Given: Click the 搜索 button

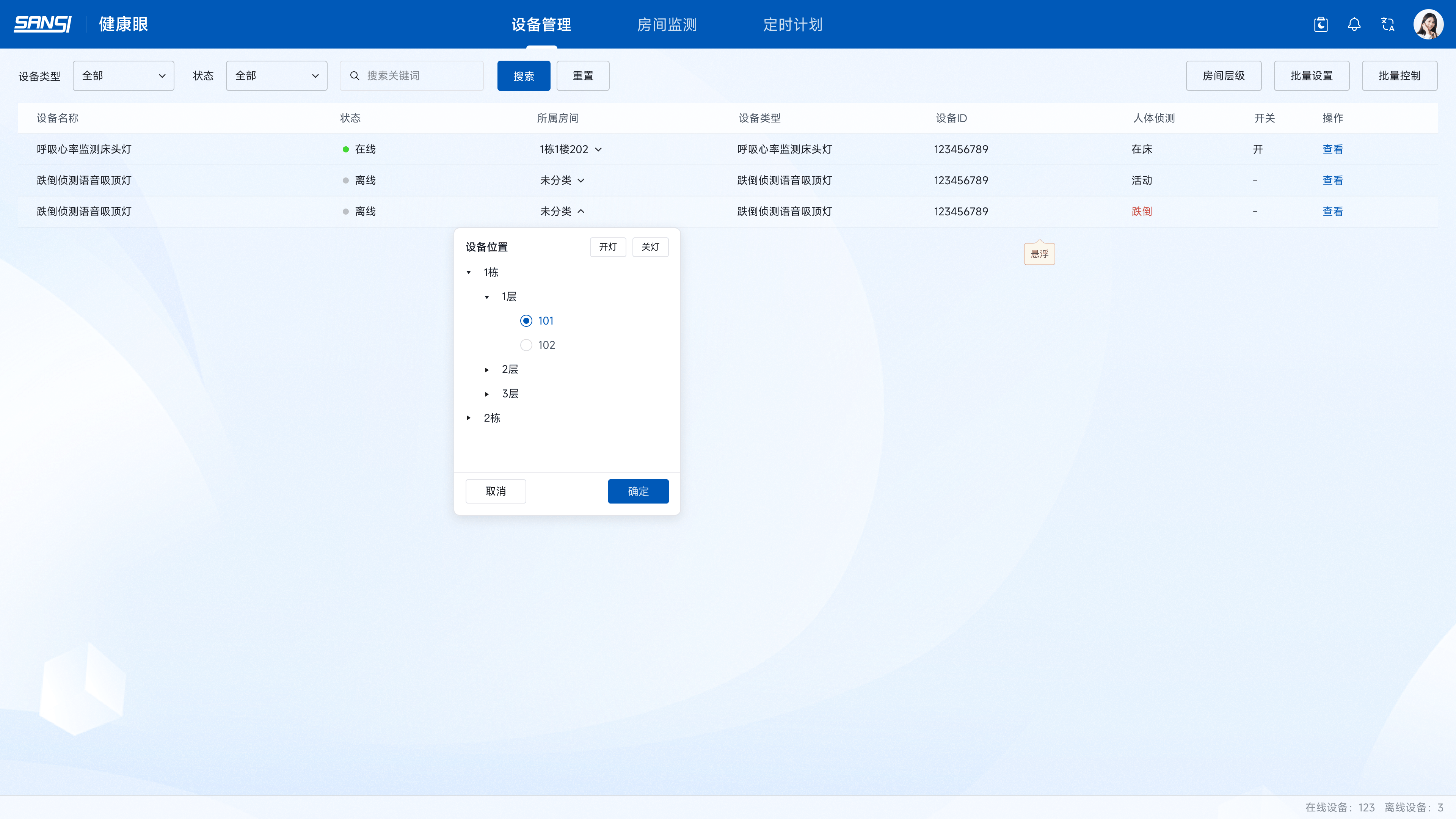Looking at the screenshot, I should pos(523,76).
